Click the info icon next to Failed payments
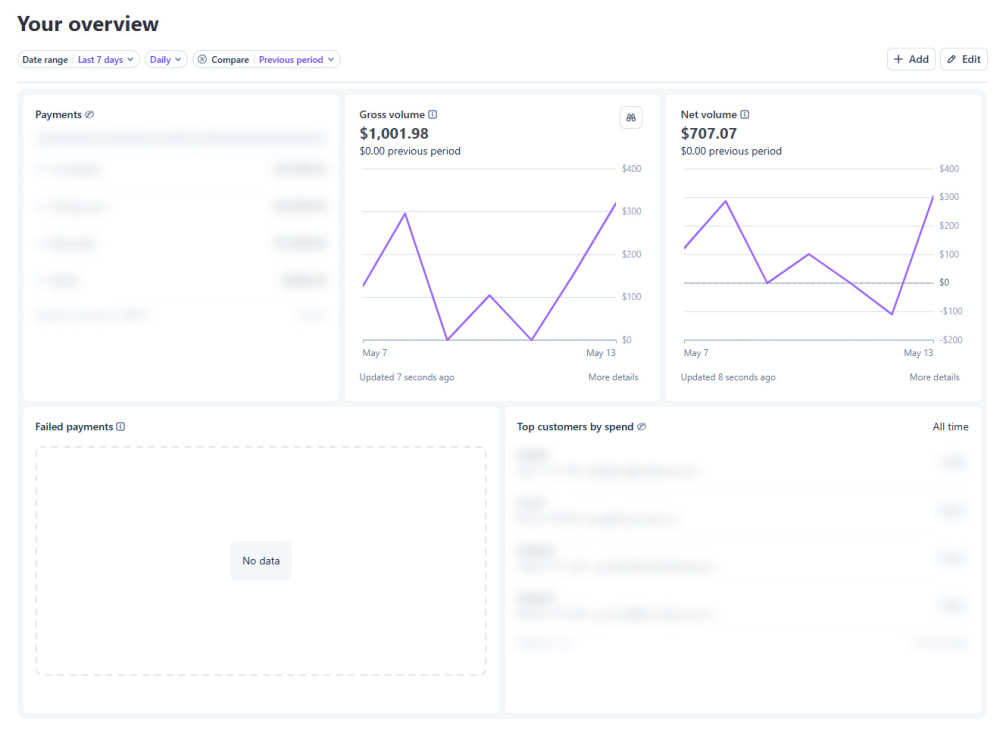The width and height of the screenshot is (1000, 750). point(121,427)
